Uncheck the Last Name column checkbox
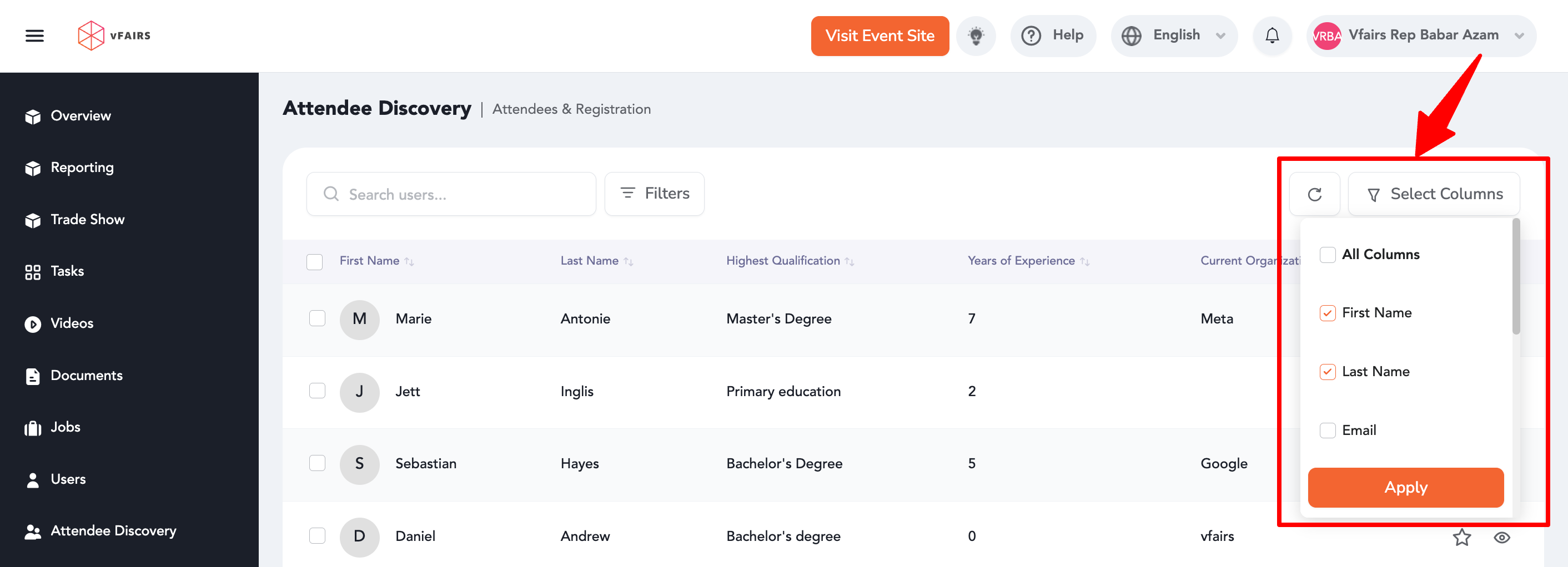 1327,372
